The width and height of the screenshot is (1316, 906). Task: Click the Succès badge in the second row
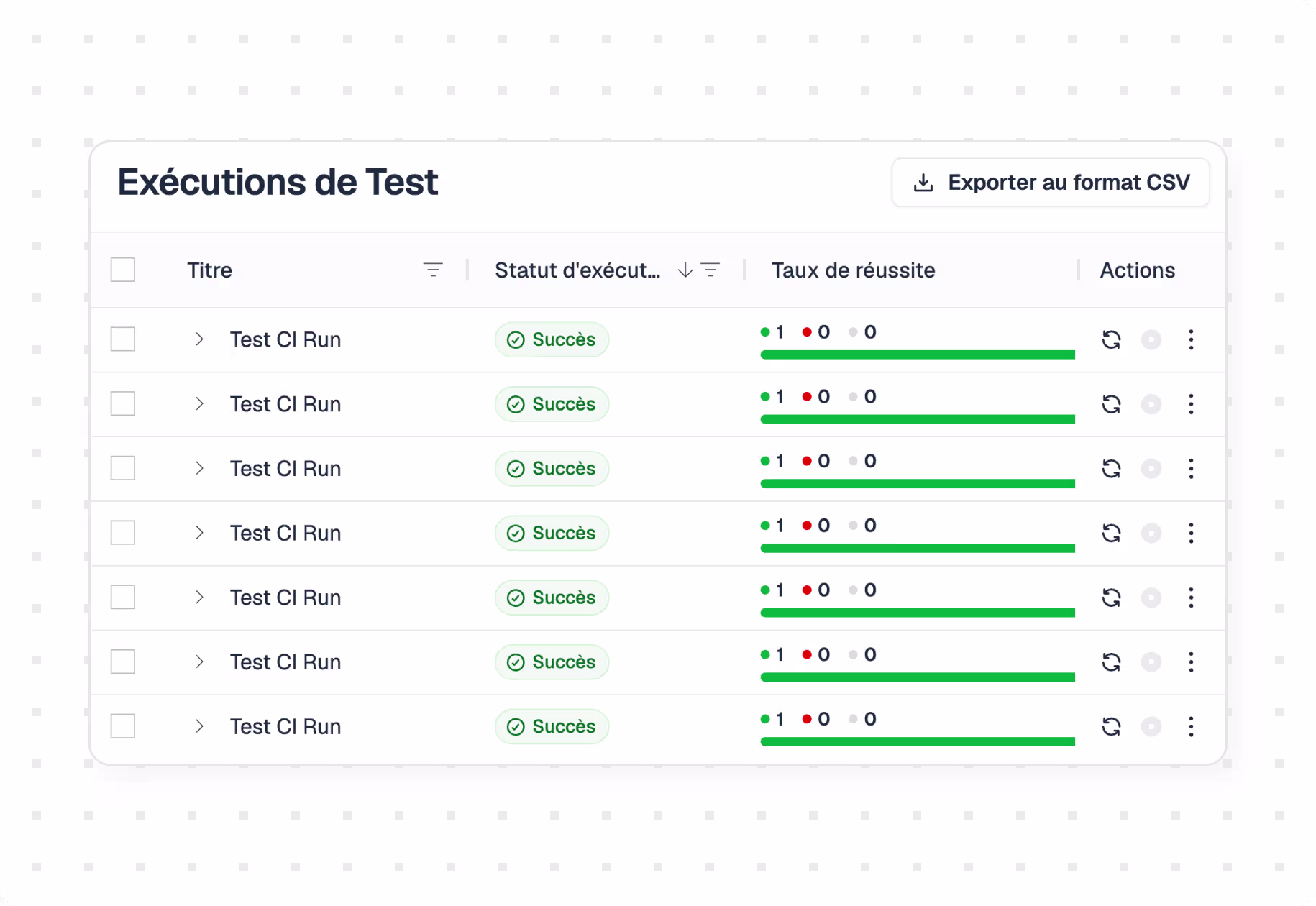coord(552,404)
